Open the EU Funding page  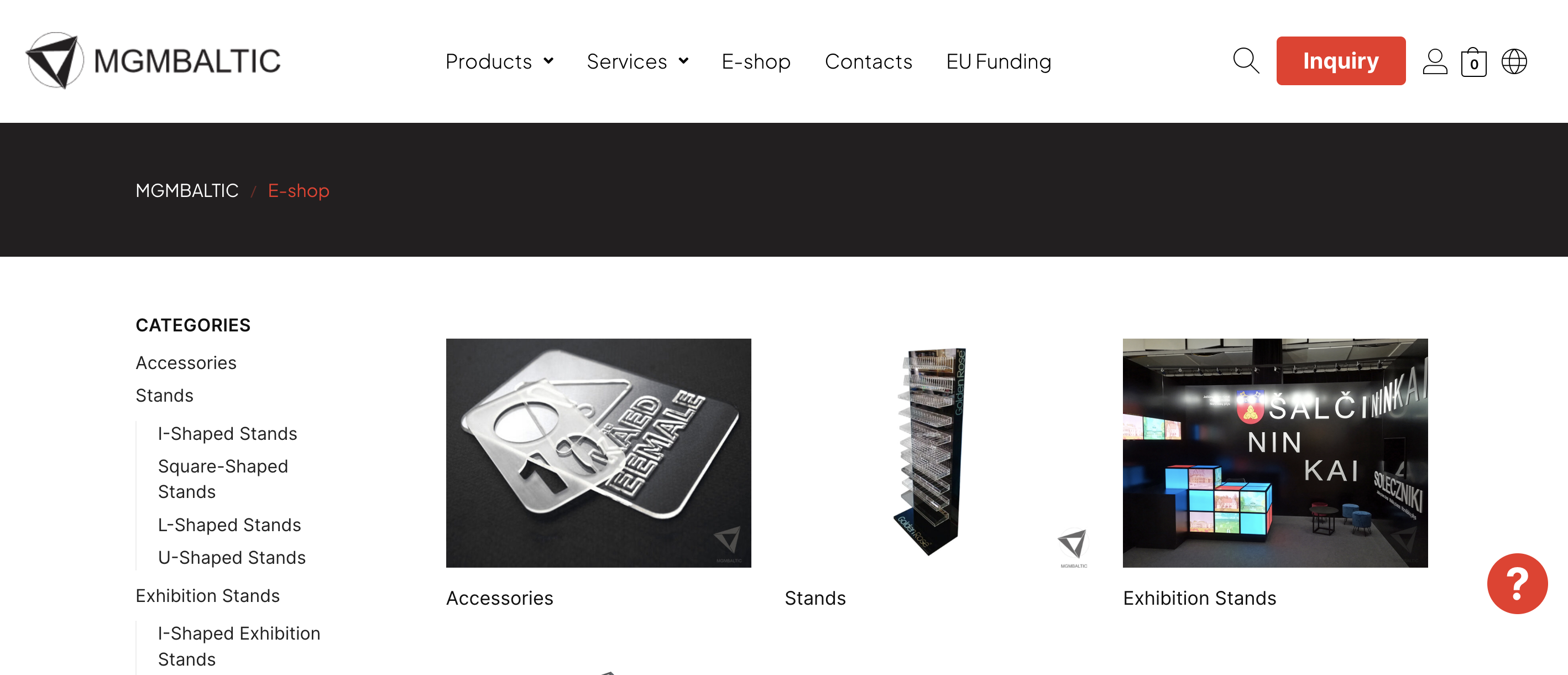pyautogui.click(x=999, y=61)
